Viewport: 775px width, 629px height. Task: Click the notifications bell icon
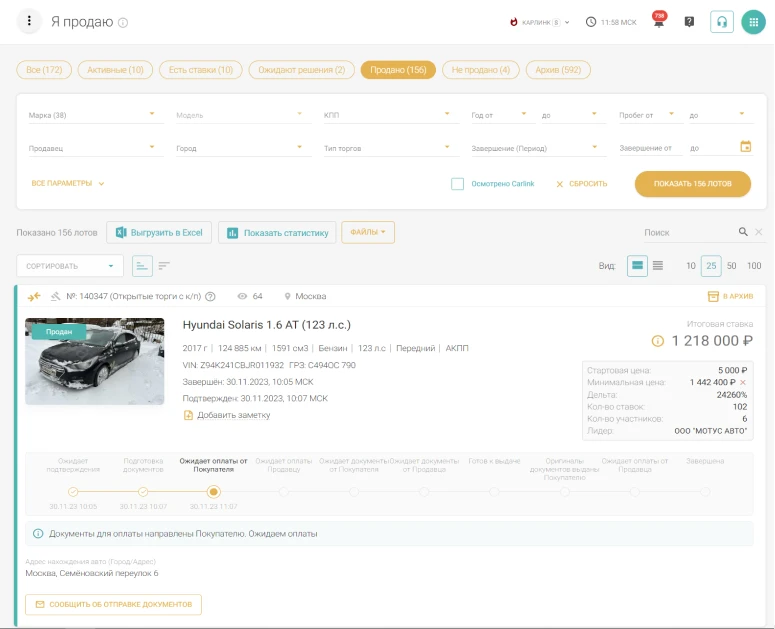(x=658, y=22)
